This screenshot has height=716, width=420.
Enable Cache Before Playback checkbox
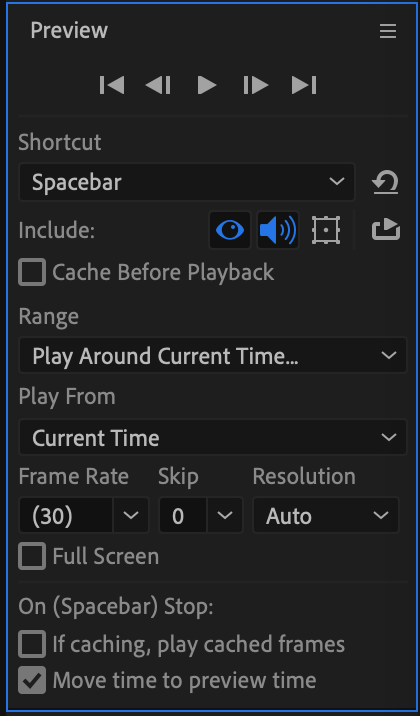(32, 272)
